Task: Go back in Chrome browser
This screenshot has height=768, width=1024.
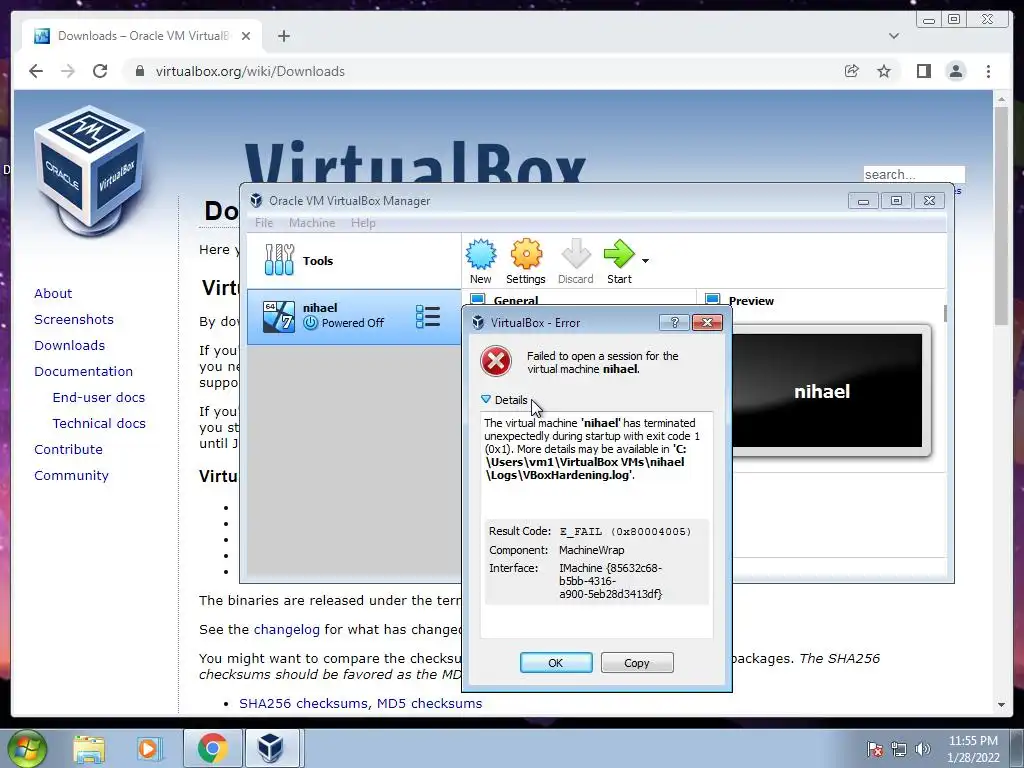Action: [36, 71]
